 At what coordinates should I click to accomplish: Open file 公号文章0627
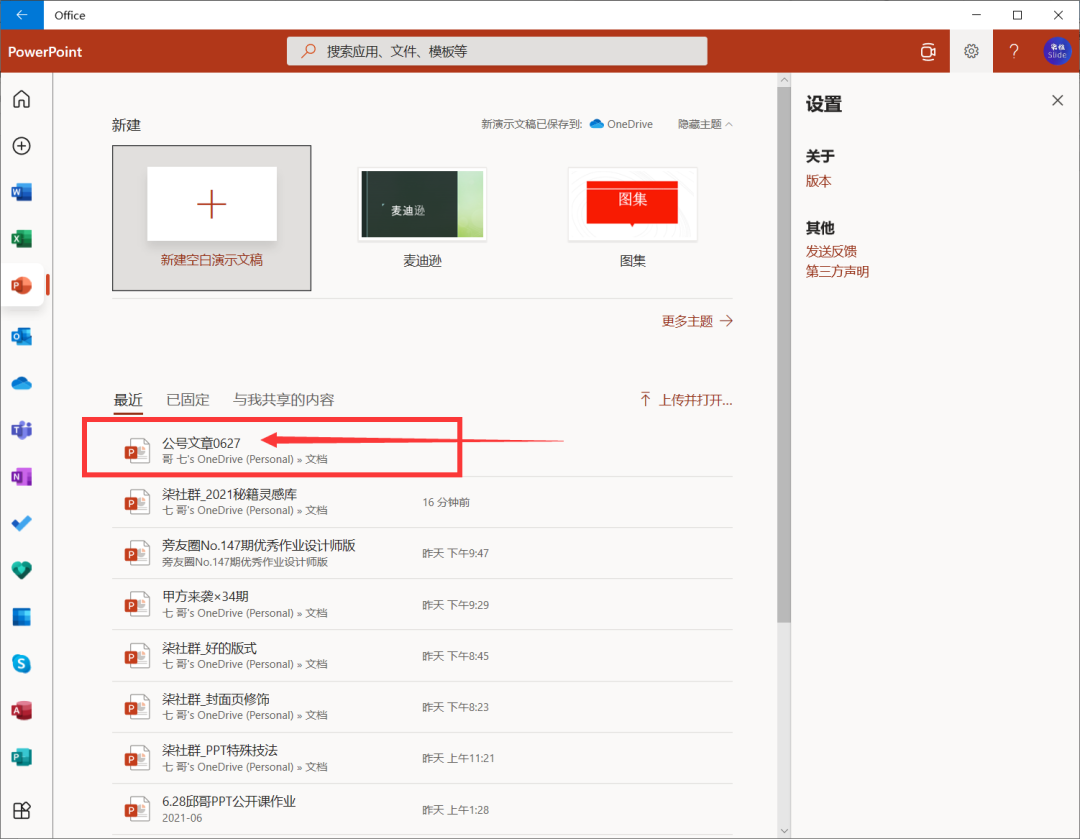point(422,450)
